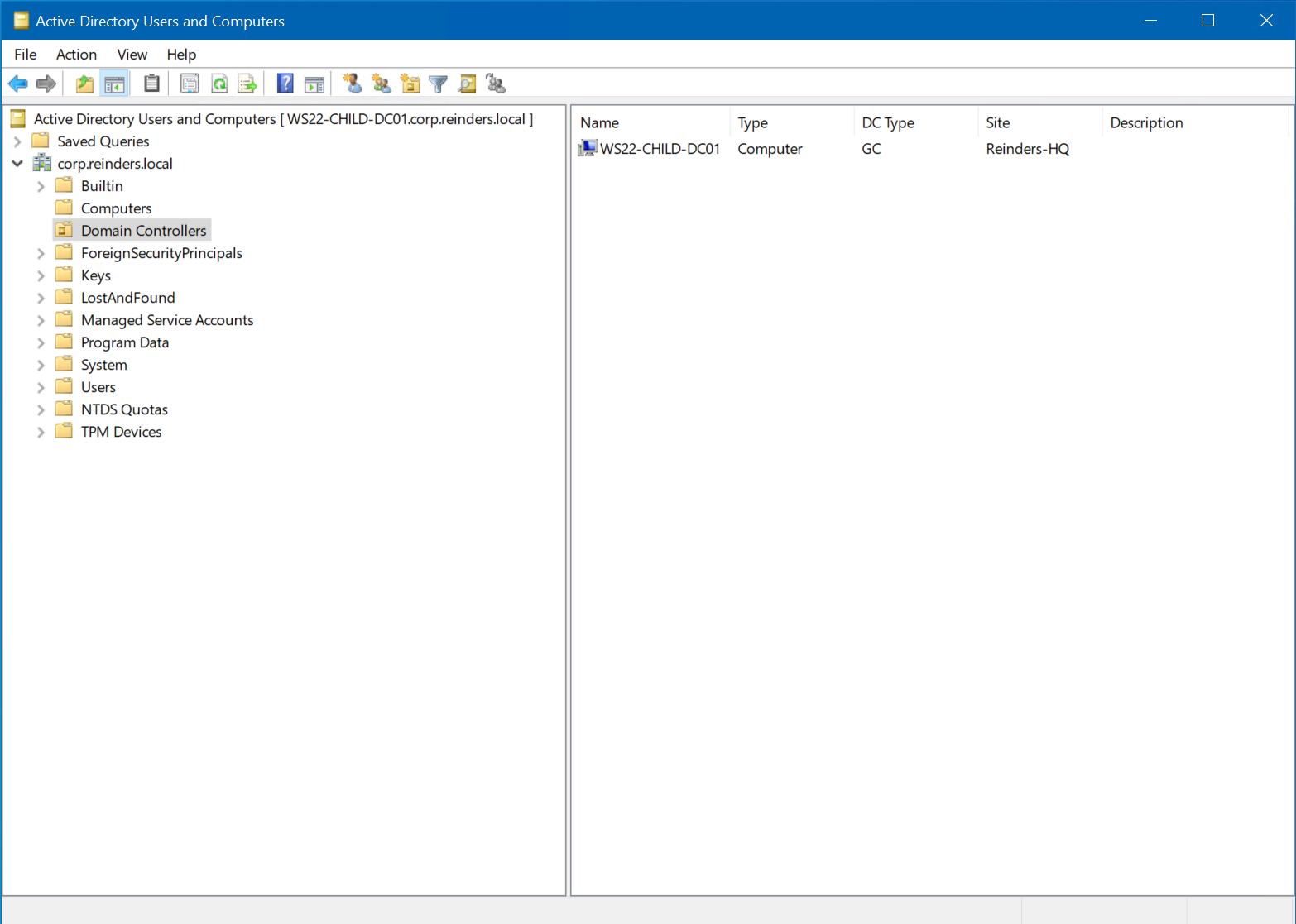
Task: Expand the Builtin container
Action: click(x=41, y=186)
